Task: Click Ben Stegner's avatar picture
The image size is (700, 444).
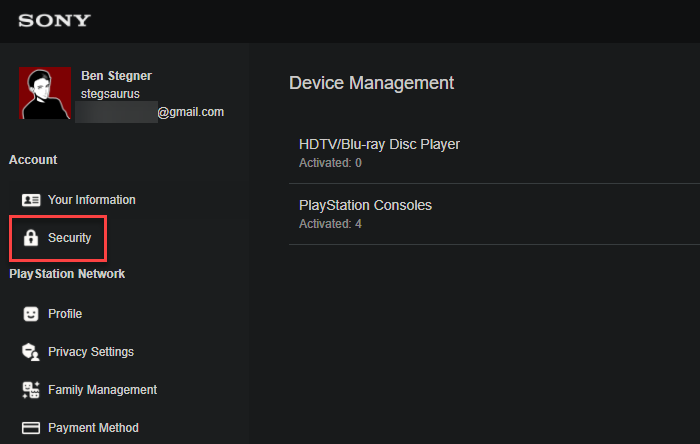Action: coord(45,94)
